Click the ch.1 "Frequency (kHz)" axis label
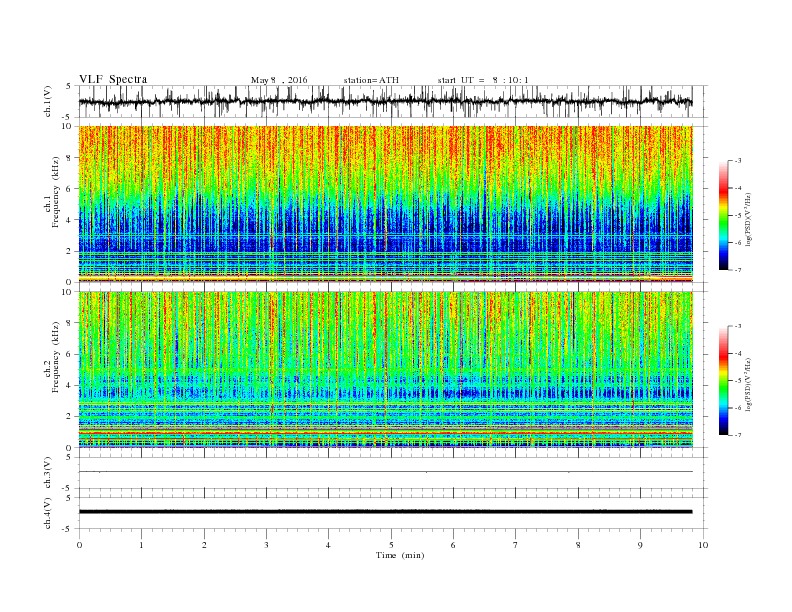The height and width of the screenshot is (612, 792). 56,192
